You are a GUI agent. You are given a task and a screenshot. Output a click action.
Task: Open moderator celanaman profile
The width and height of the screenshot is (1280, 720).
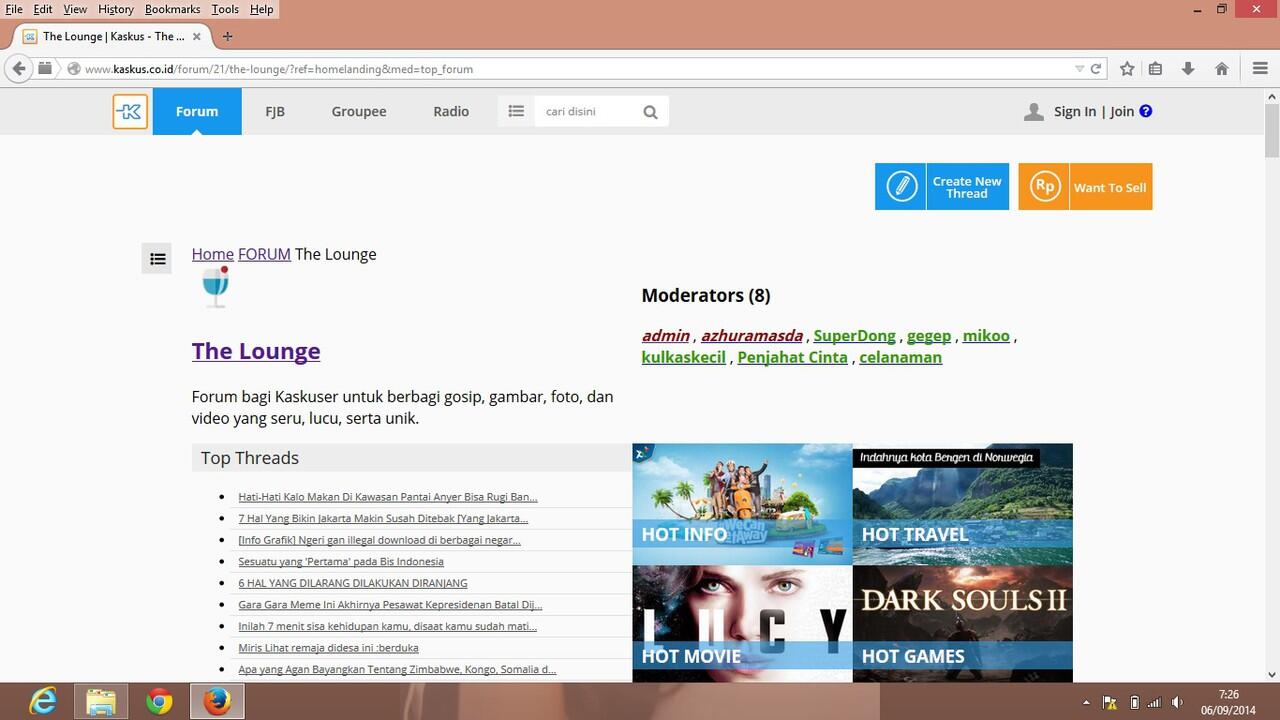(x=900, y=357)
